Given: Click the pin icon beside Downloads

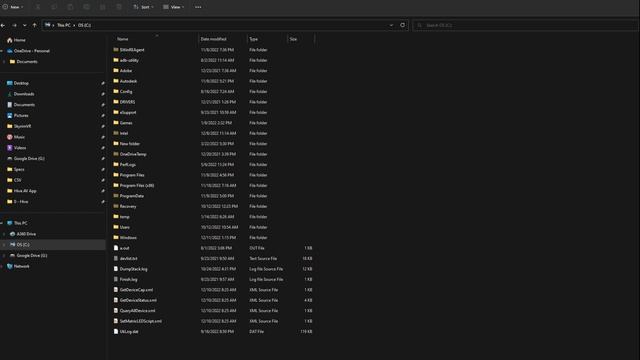Looking at the screenshot, I should point(103,94).
